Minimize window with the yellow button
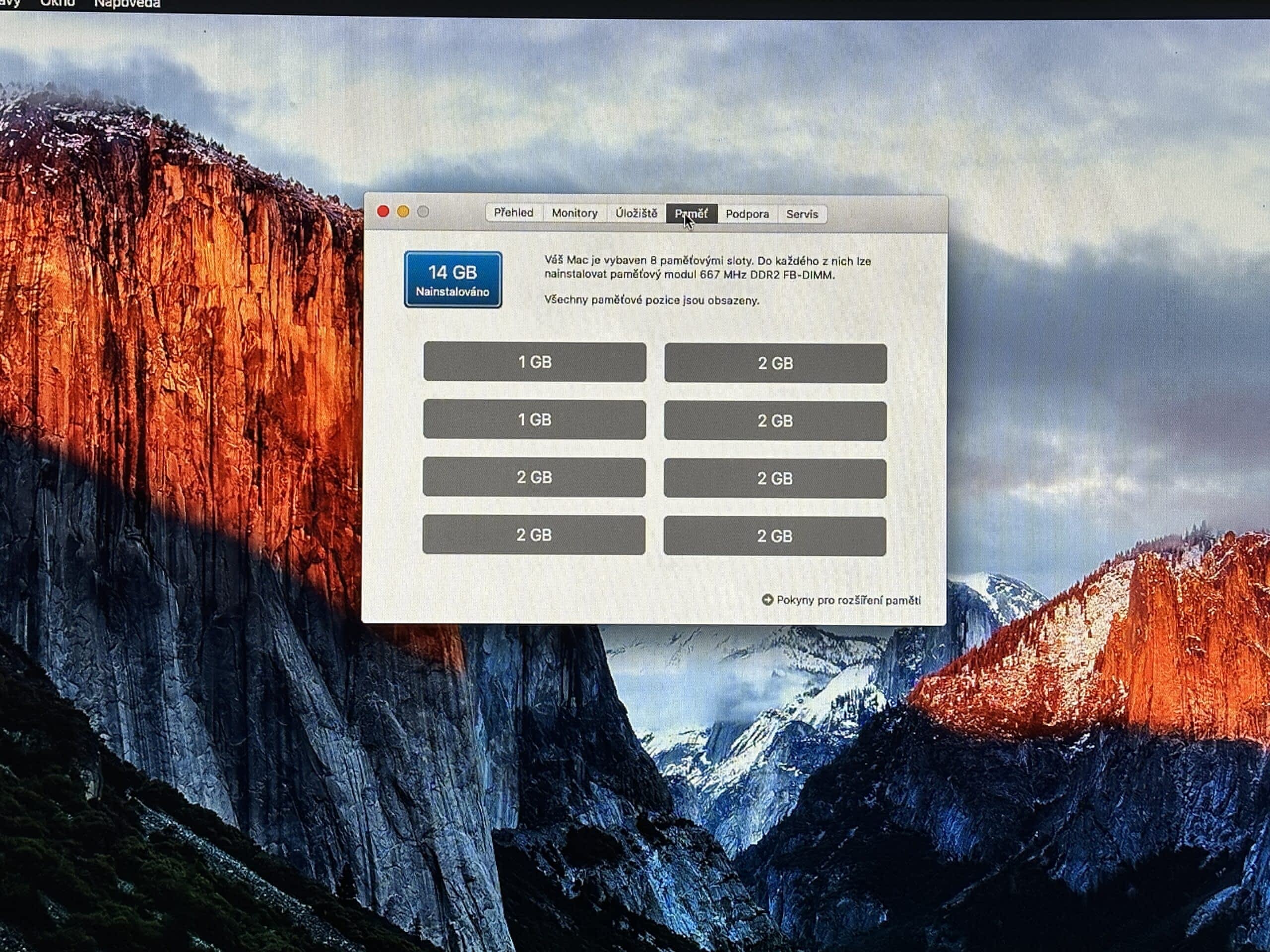The height and width of the screenshot is (952, 1270). click(x=403, y=212)
